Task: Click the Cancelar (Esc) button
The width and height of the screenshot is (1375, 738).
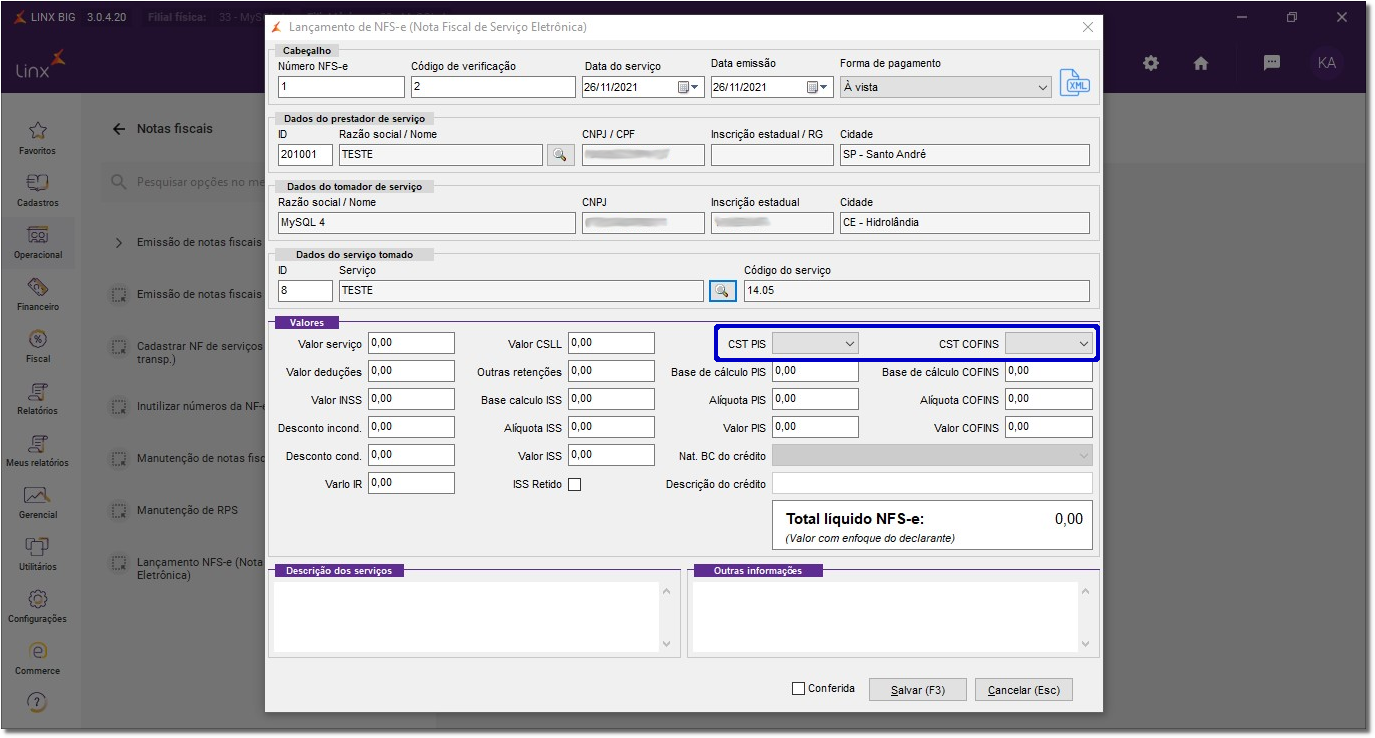Action: point(1024,690)
